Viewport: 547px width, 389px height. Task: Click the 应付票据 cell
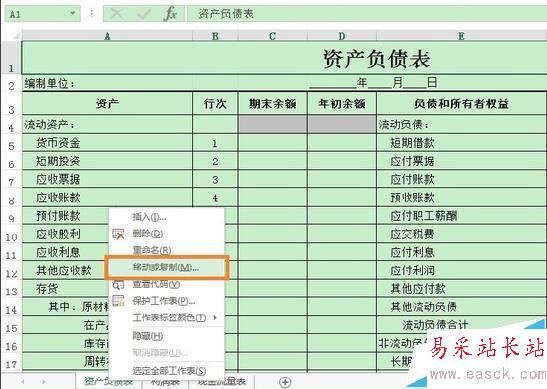click(462, 161)
